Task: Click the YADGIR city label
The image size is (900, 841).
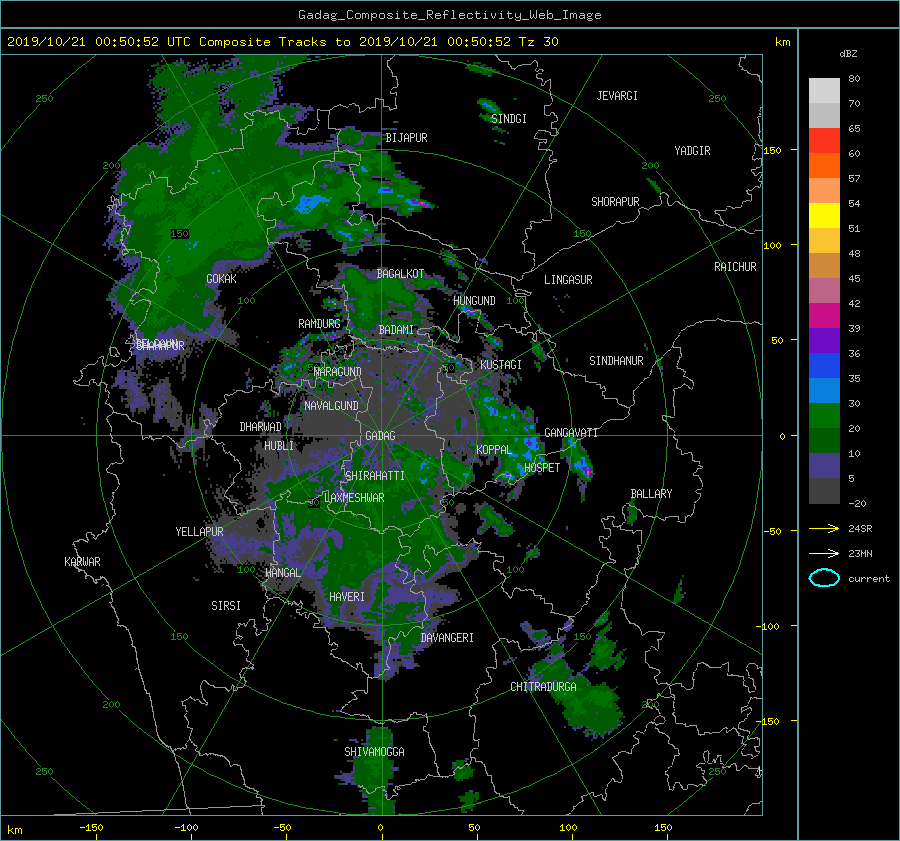Action: pyautogui.click(x=692, y=151)
